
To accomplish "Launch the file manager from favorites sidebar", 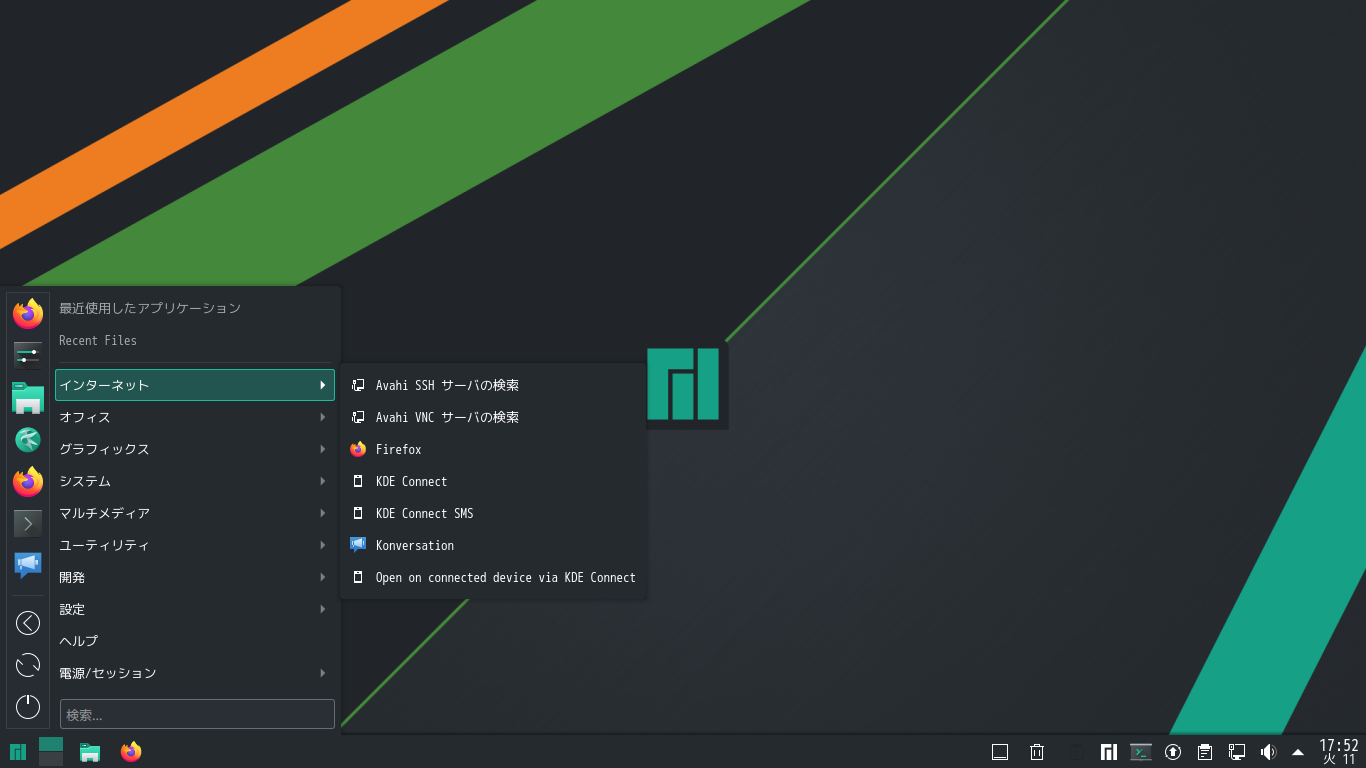I will [28, 398].
